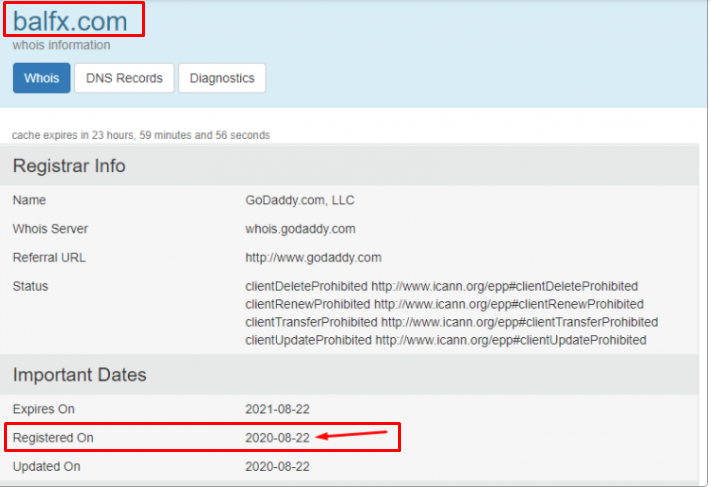The image size is (711, 487).
Task: Click the Status label
Action: (30, 286)
